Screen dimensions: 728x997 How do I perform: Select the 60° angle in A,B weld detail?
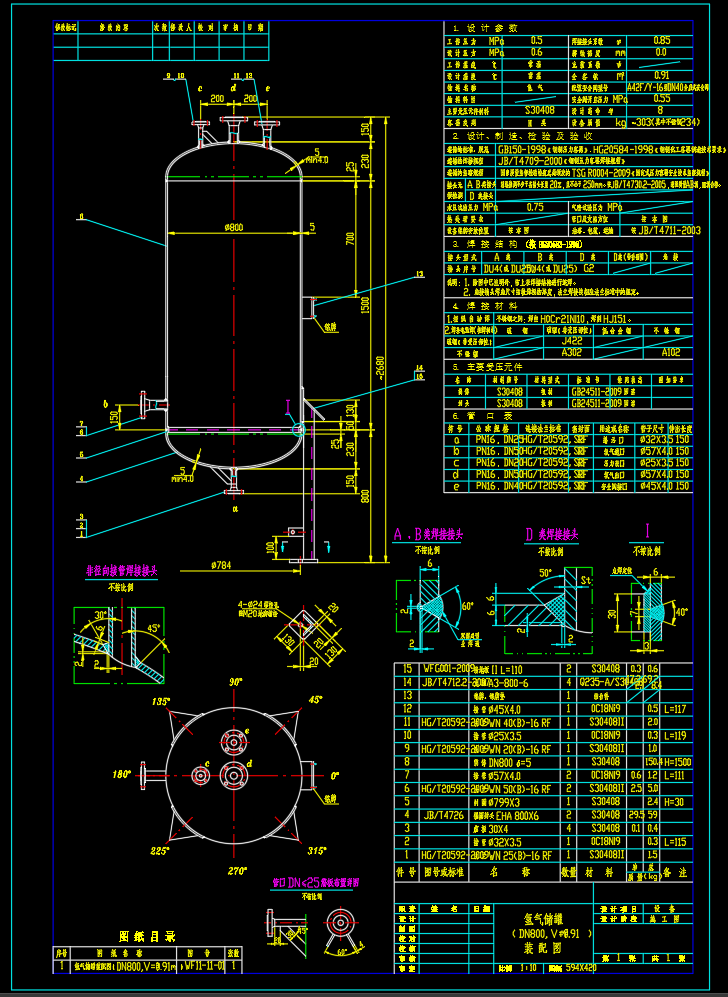tap(467, 607)
